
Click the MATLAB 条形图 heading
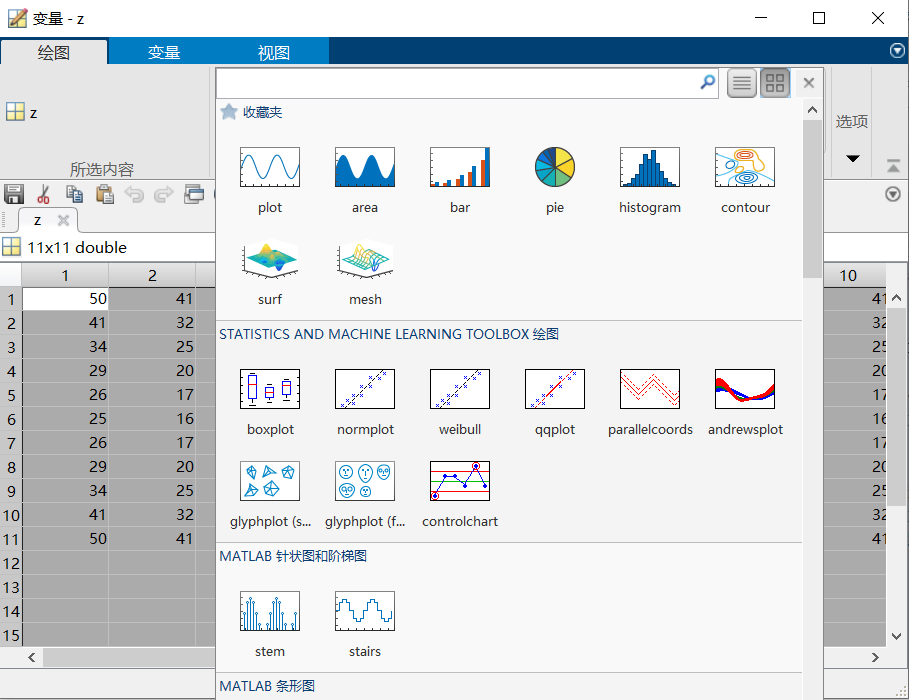point(267,686)
